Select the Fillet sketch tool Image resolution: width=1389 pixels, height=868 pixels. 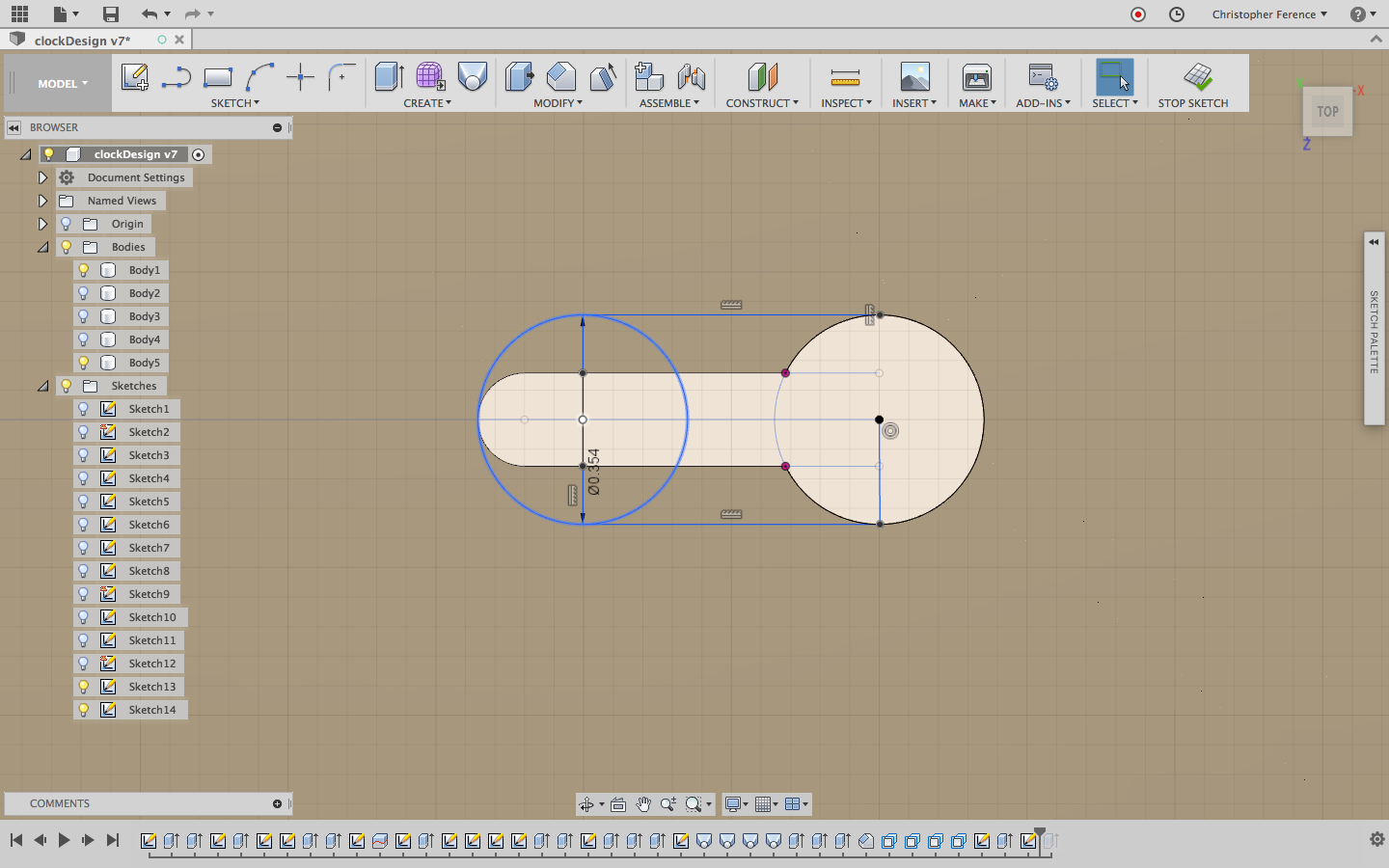point(341,77)
